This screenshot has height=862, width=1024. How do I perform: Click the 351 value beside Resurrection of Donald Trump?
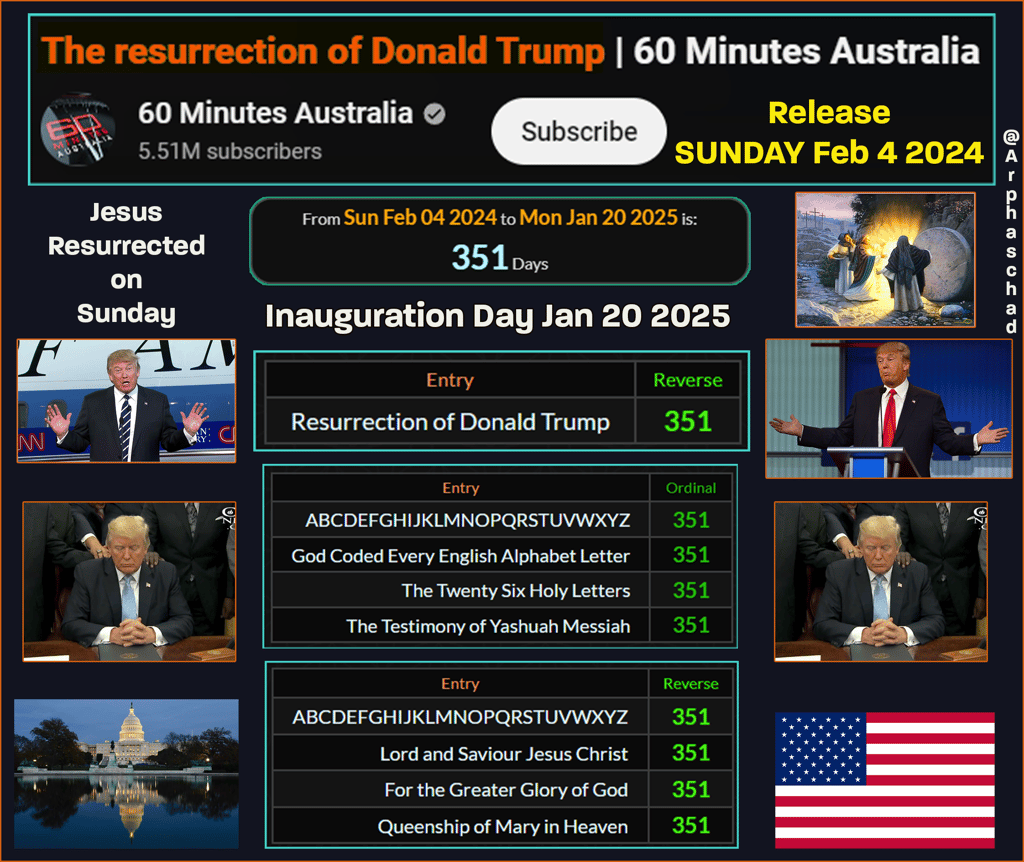click(x=688, y=422)
